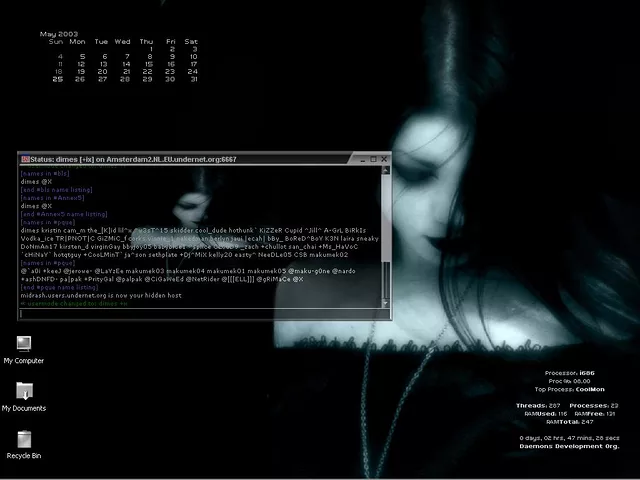The height and width of the screenshot is (480, 640).
Task: Click the 'May 2003' calendar heading
Action: point(59,34)
